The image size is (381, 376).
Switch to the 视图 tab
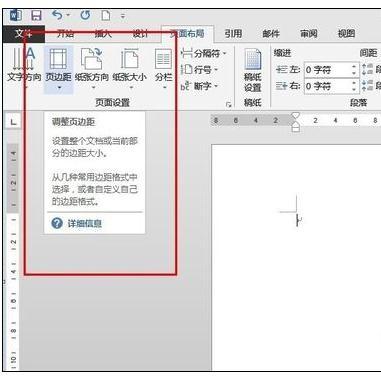pyautogui.click(x=346, y=34)
